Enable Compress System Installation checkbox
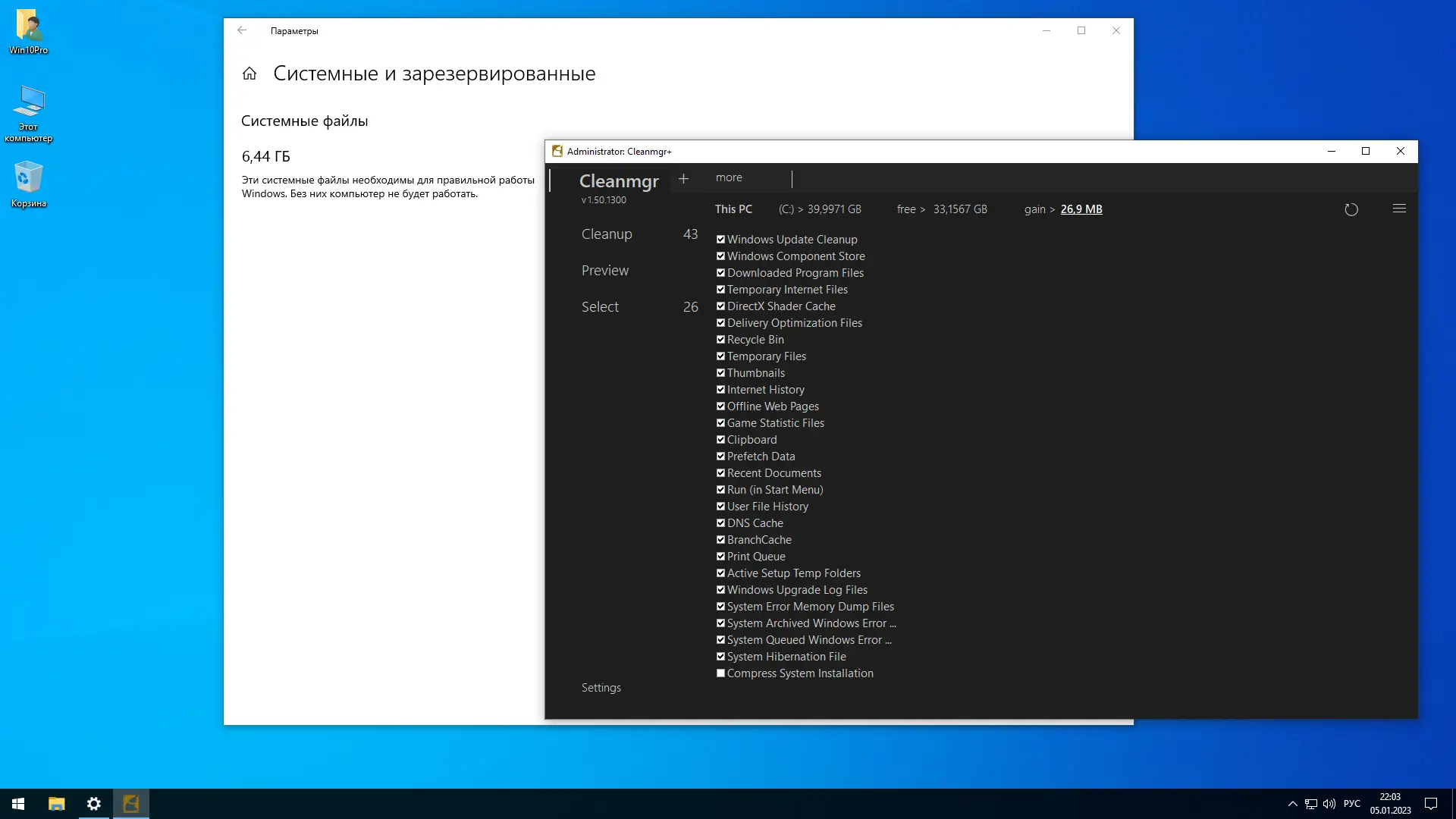Image resolution: width=1456 pixels, height=819 pixels. click(720, 673)
